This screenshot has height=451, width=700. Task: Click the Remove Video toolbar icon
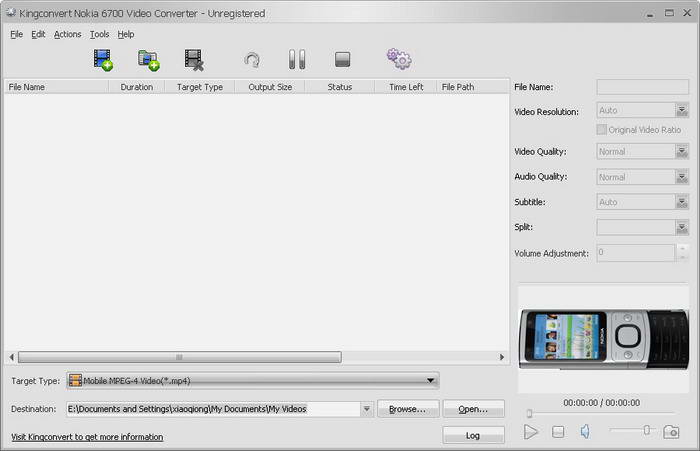194,60
